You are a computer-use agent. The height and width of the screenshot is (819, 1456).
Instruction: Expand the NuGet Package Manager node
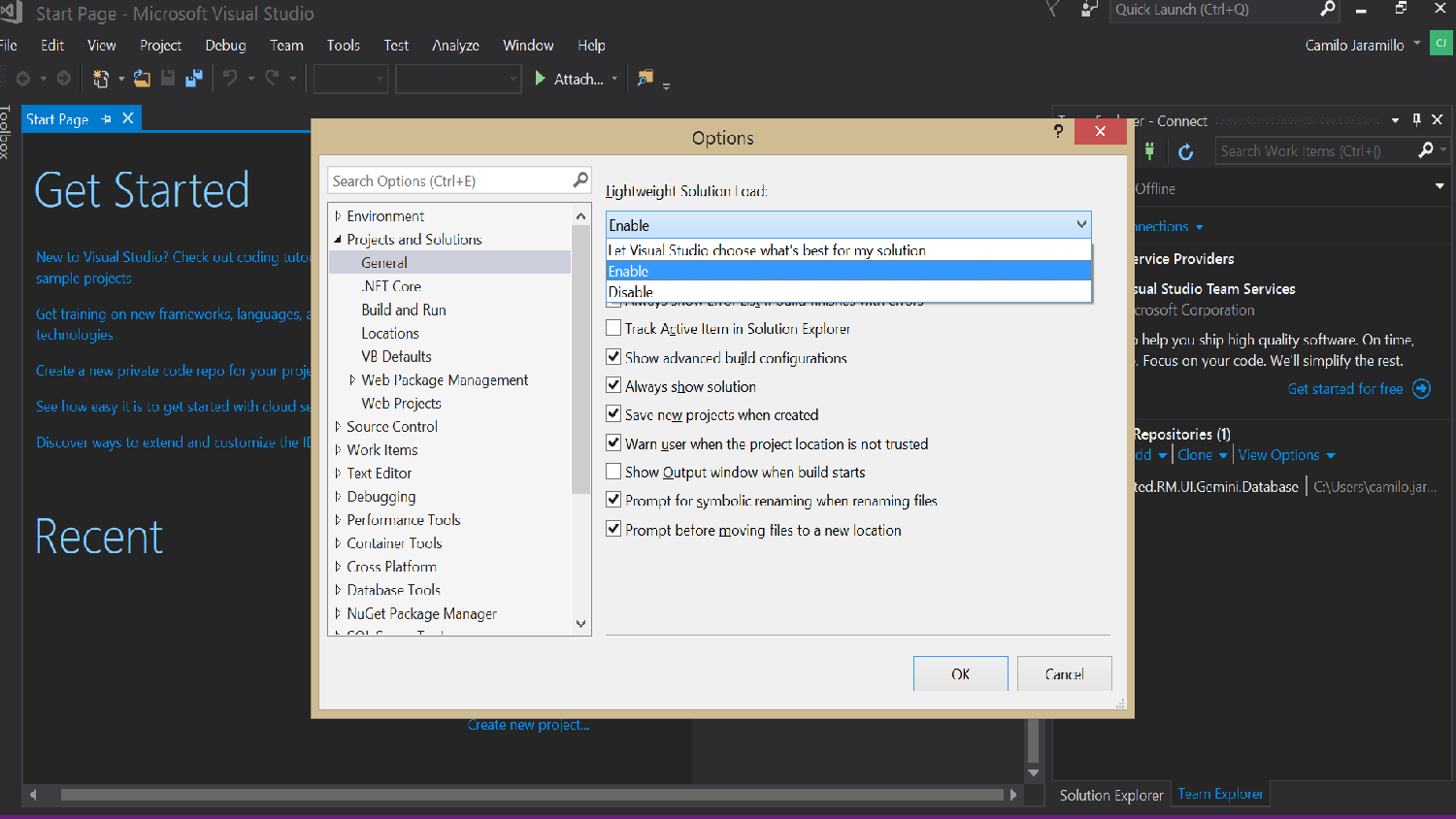click(338, 613)
